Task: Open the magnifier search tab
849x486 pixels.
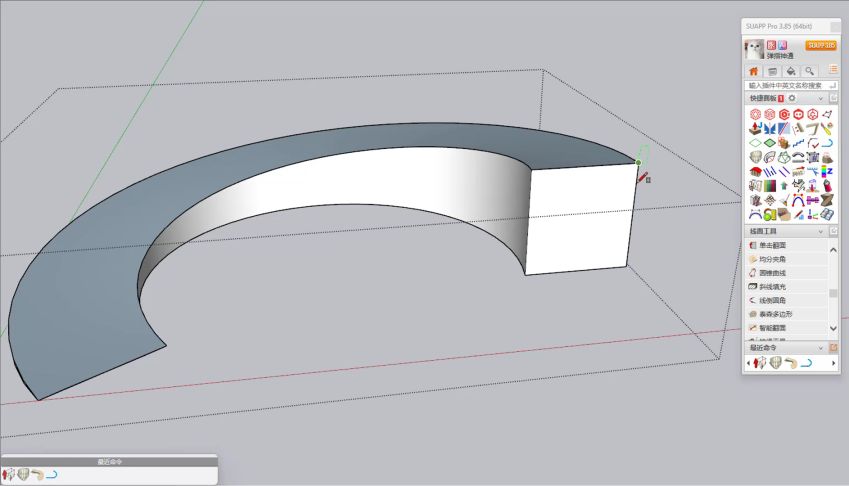Action: pyautogui.click(x=809, y=71)
